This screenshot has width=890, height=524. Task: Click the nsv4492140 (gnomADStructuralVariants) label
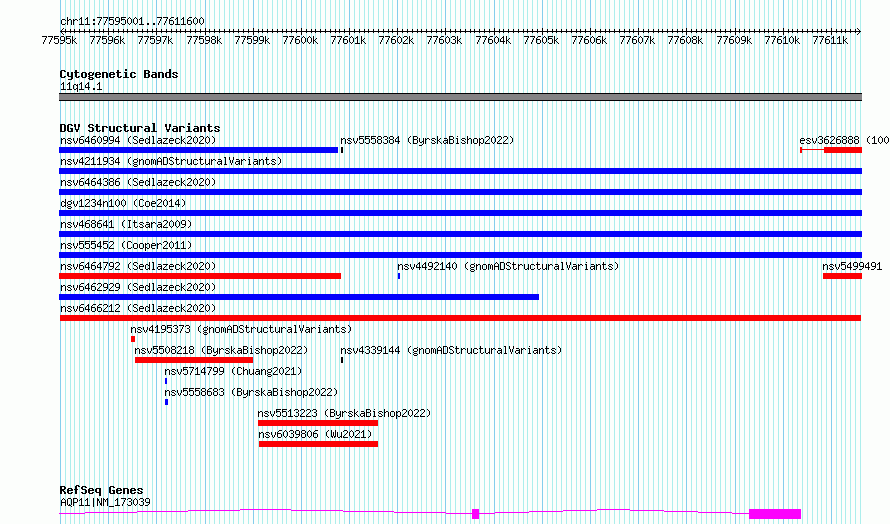point(508,266)
